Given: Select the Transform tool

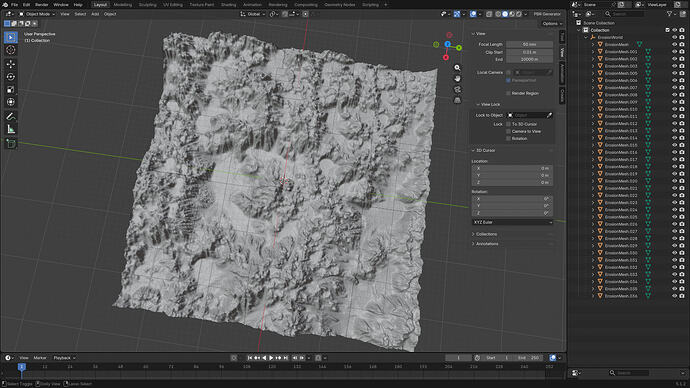Looking at the screenshot, I should [11, 102].
